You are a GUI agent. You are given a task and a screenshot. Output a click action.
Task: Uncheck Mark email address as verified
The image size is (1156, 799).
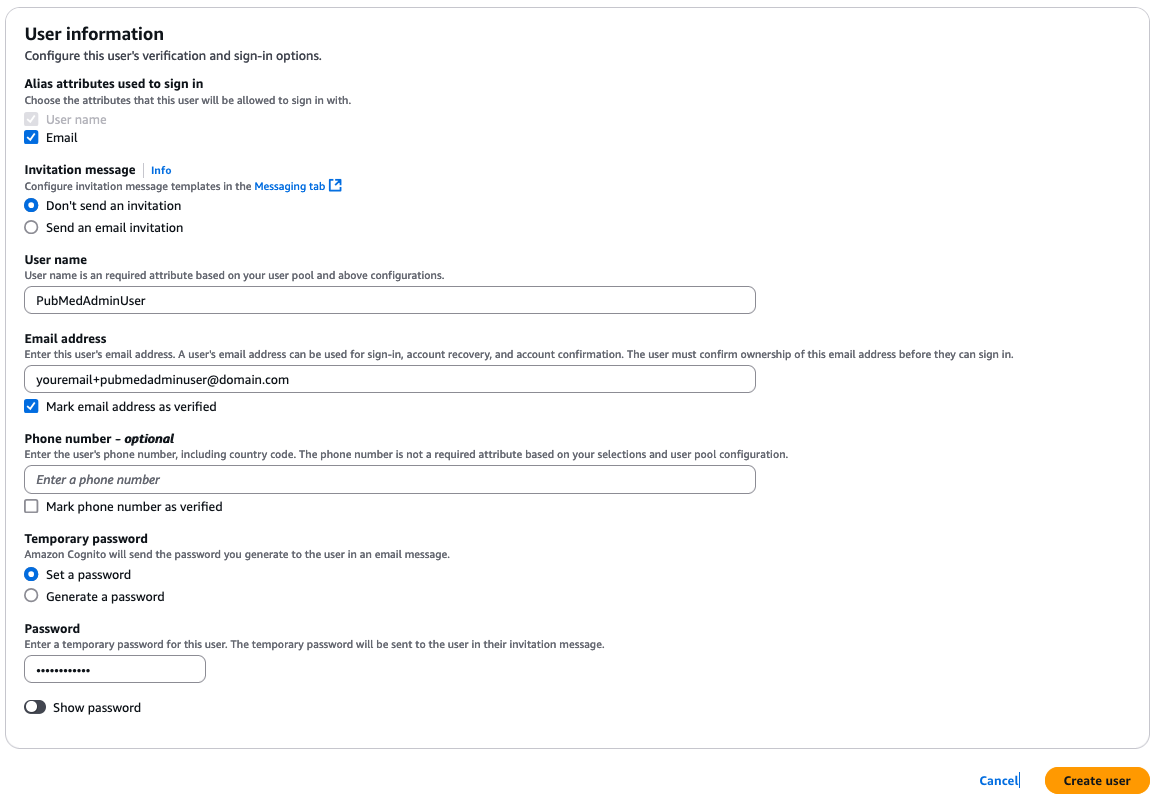(x=31, y=406)
